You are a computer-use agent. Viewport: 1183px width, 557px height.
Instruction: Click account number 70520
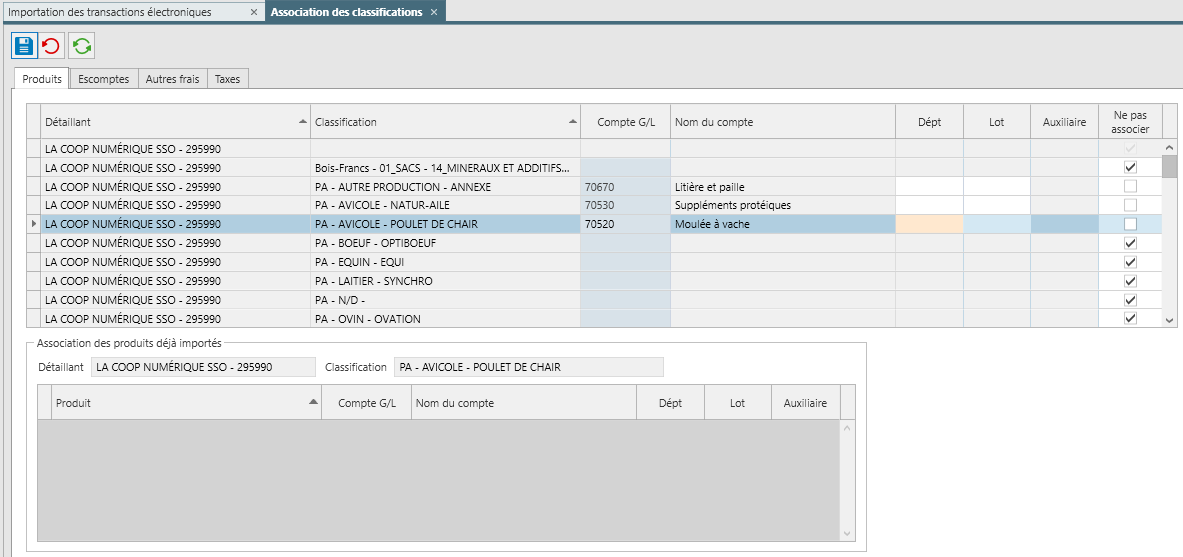[599, 224]
